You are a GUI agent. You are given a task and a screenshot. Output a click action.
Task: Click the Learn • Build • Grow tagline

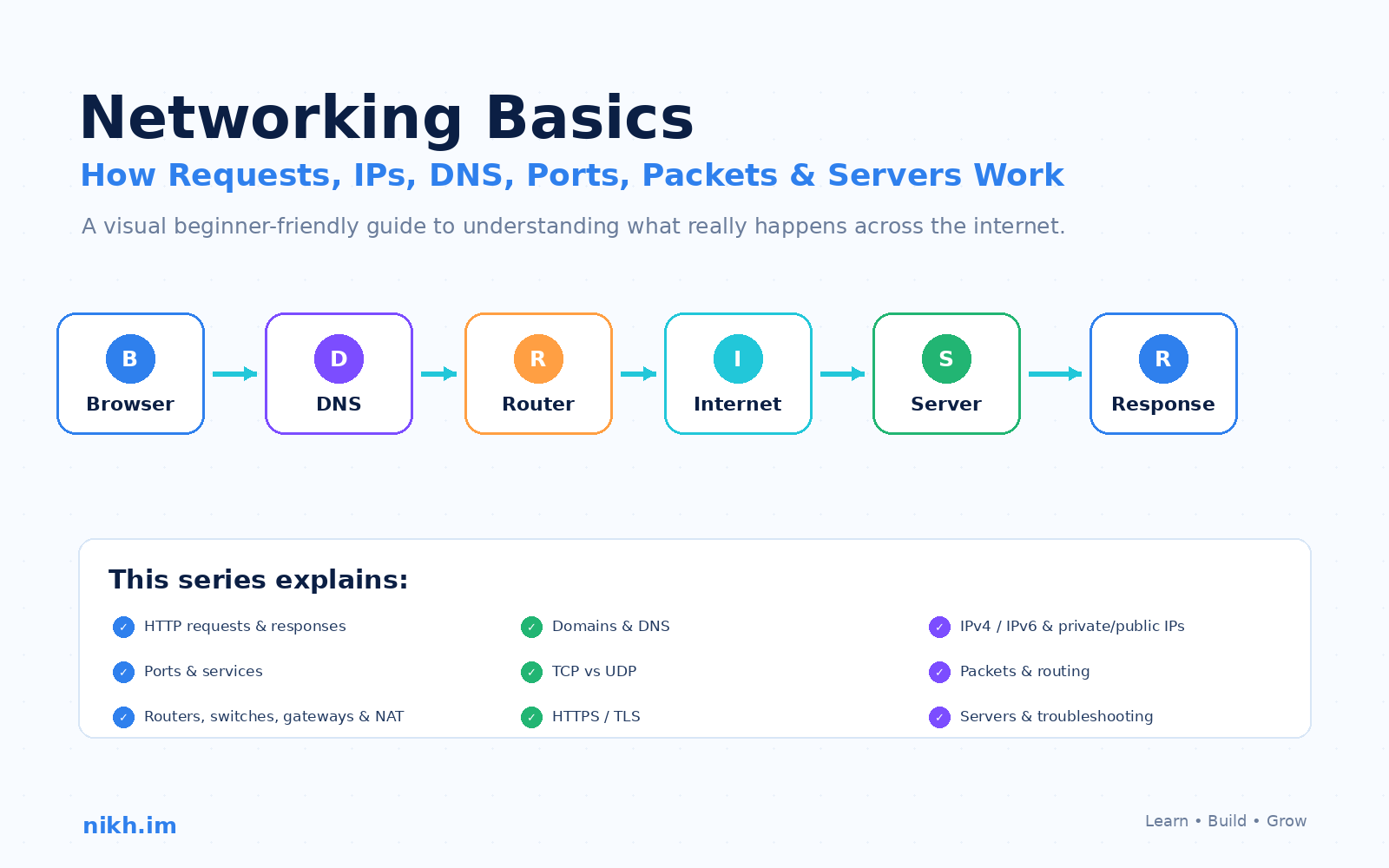click(x=1226, y=821)
